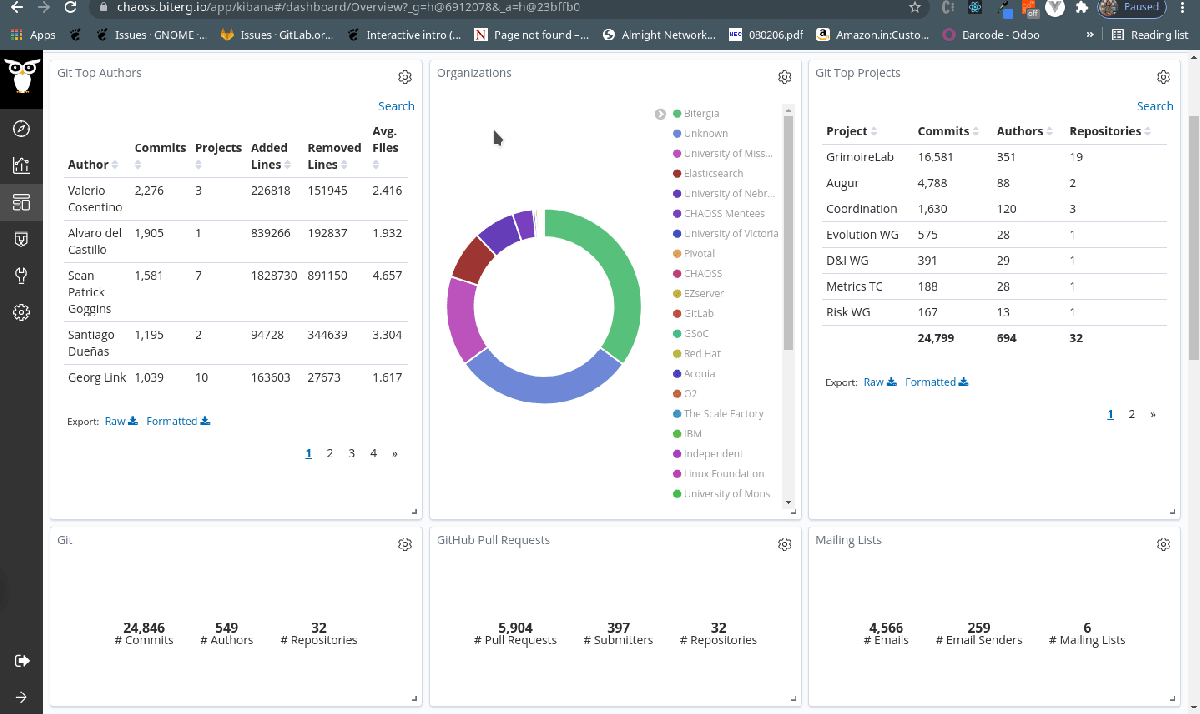Export Git Top Authors as Raw
Viewport: 1200px width, 714px height.
point(121,421)
